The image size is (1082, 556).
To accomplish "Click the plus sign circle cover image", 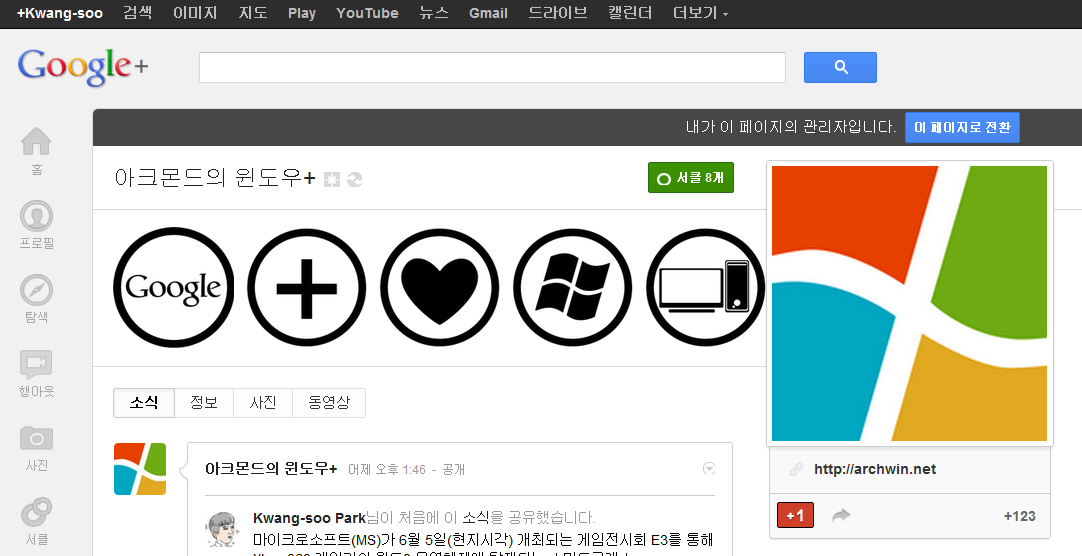I will [x=306, y=287].
